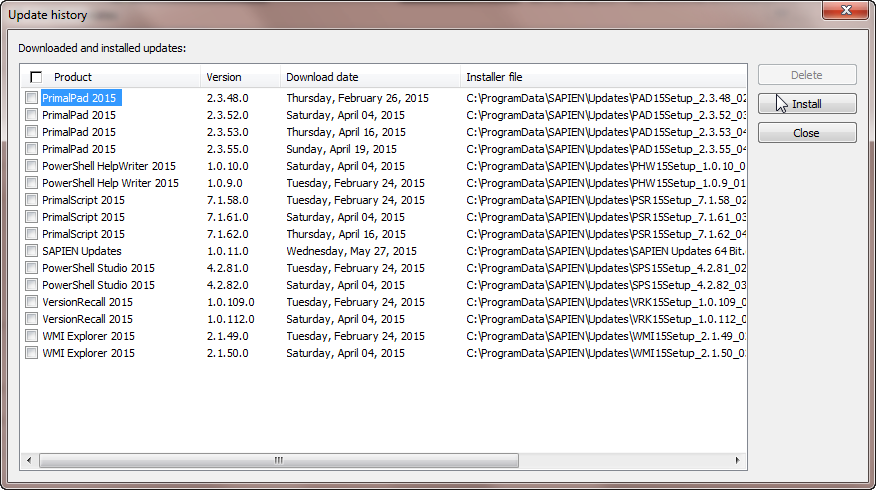Click installer path PHW15Setup_1.0.10
This screenshot has width=876, height=490.
pos(606,166)
